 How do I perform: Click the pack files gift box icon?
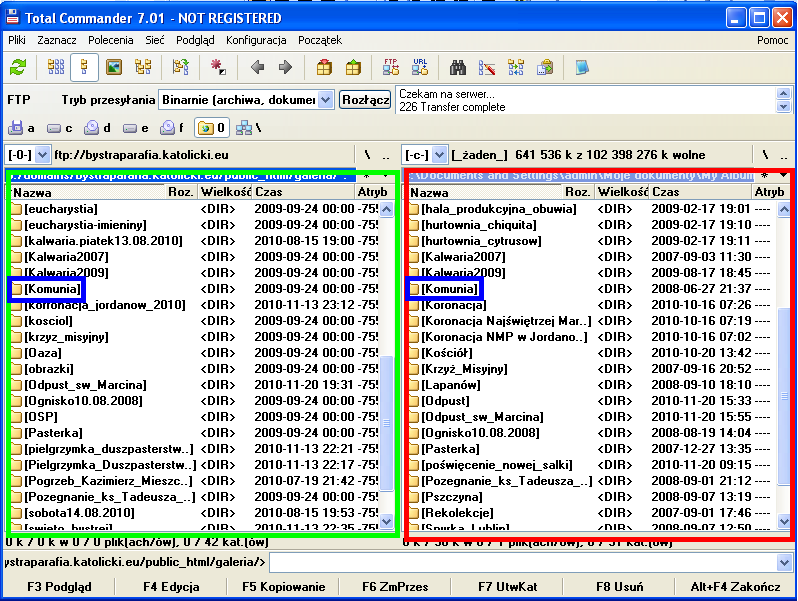pyautogui.click(x=323, y=67)
